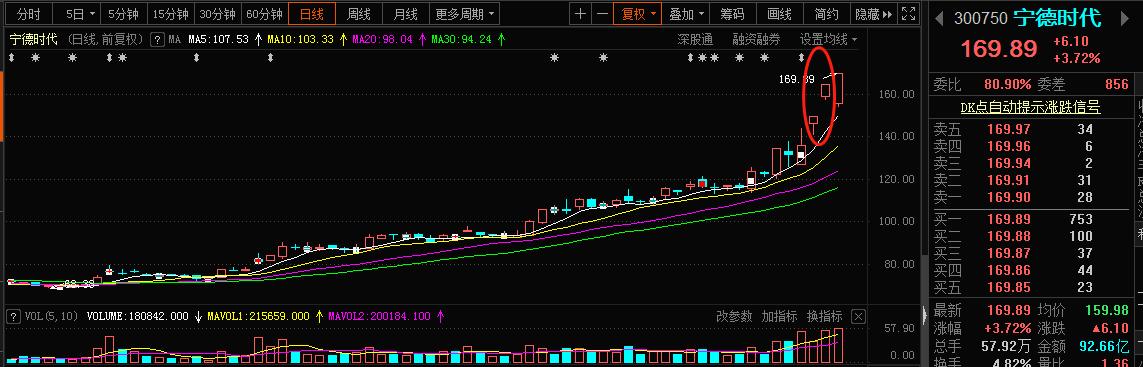Screen dimensions: 1143x367
Task: Select the 60分钟 period tab
Action: 264,13
